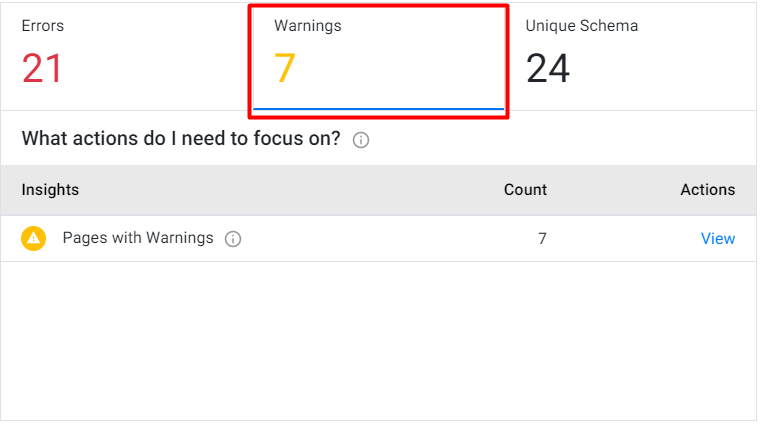Click the info icon beside focus question
The width and height of the screenshot is (764, 435).
[x=361, y=140]
